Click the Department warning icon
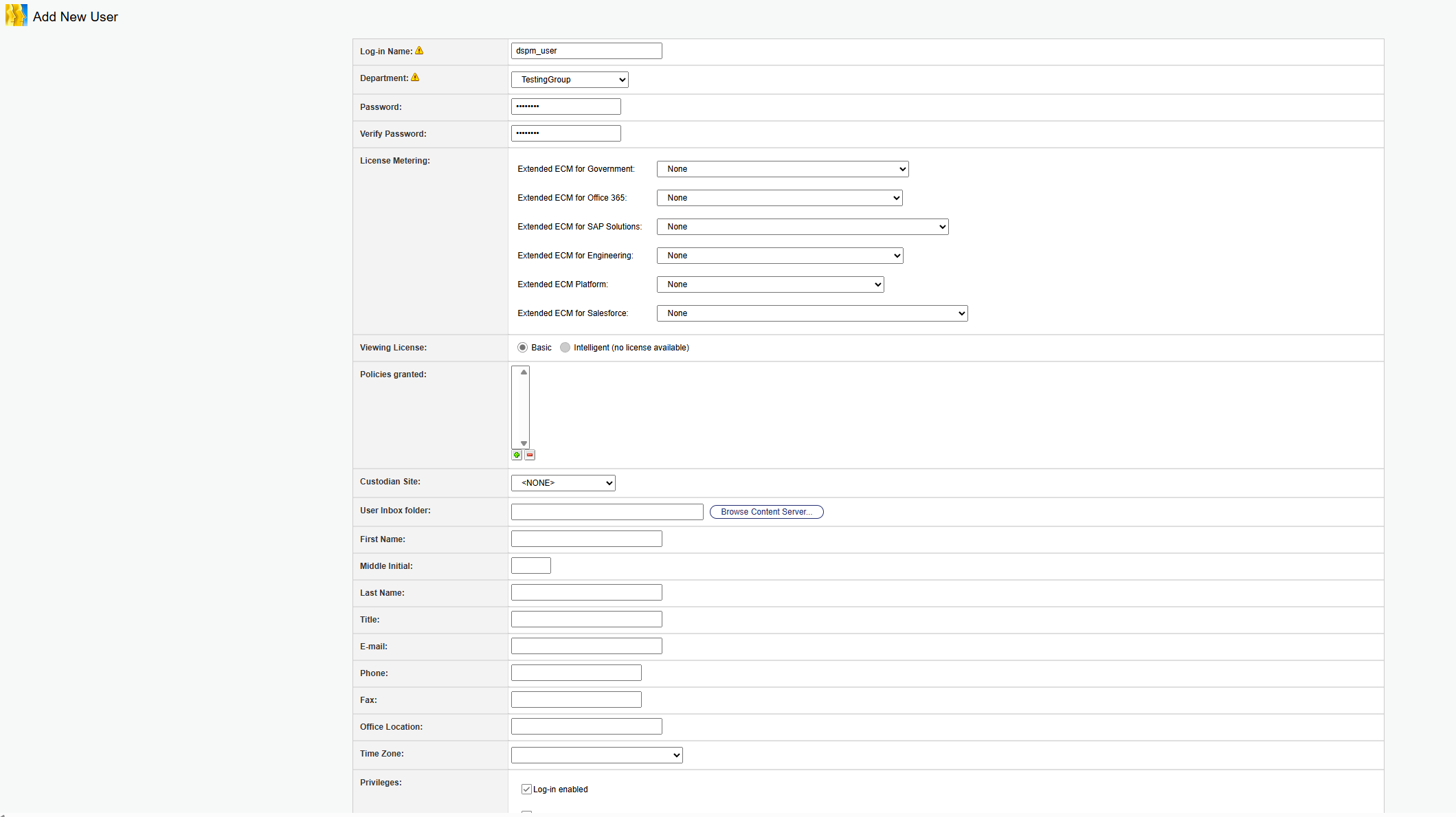The image size is (1456, 817). pos(415,78)
